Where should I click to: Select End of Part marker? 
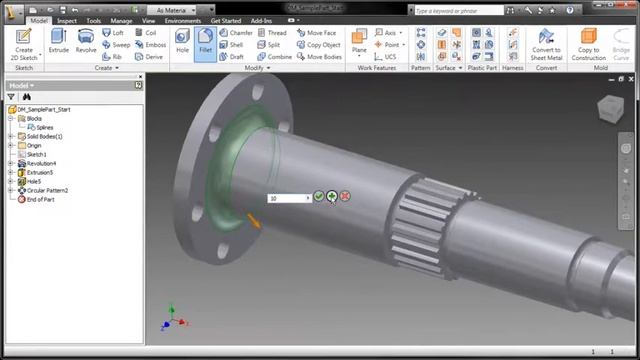[36, 199]
